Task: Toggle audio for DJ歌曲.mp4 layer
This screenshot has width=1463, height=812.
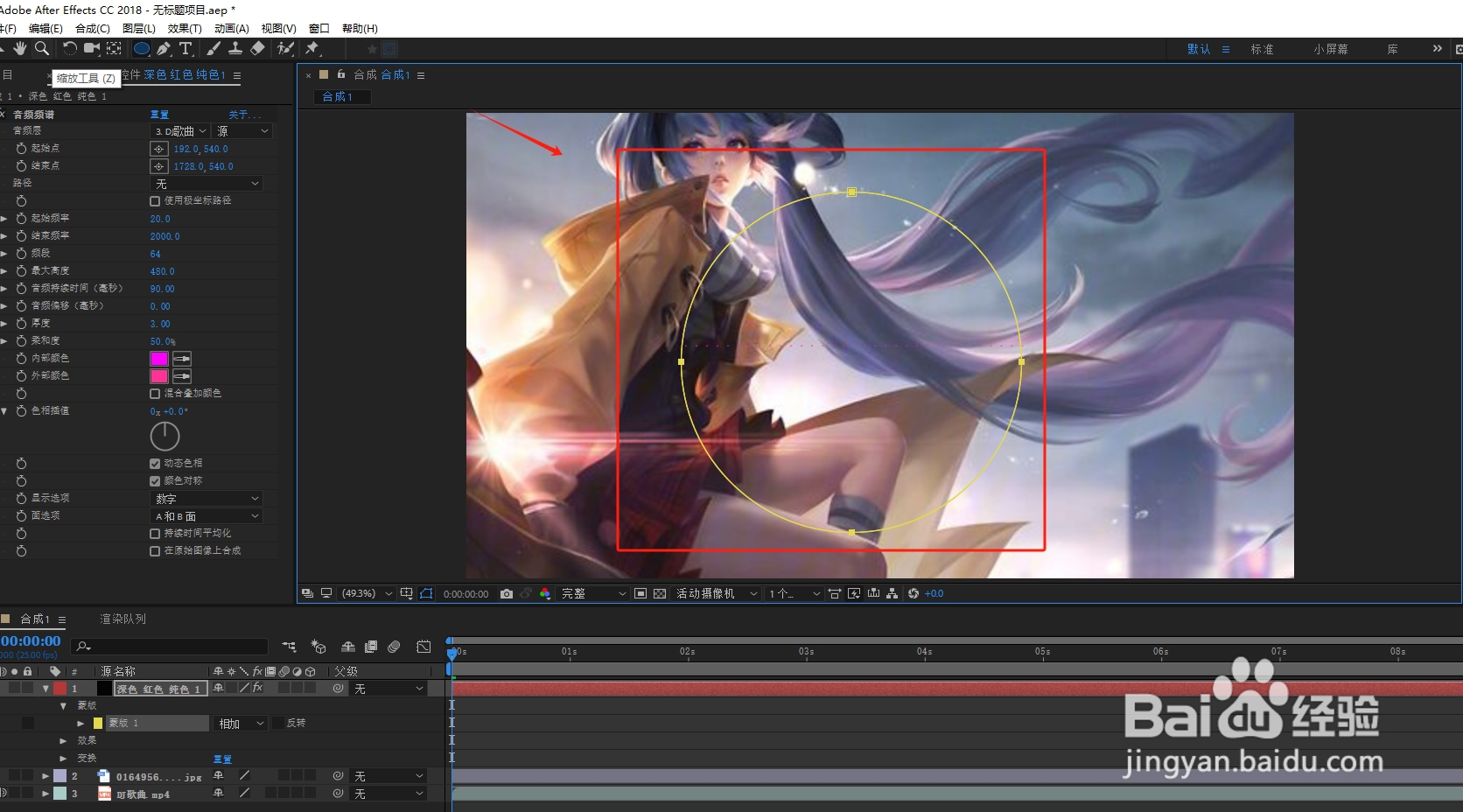Action: [3, 793]
